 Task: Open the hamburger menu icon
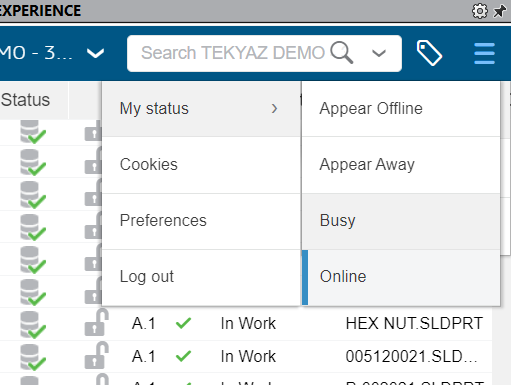coord(484,53)
